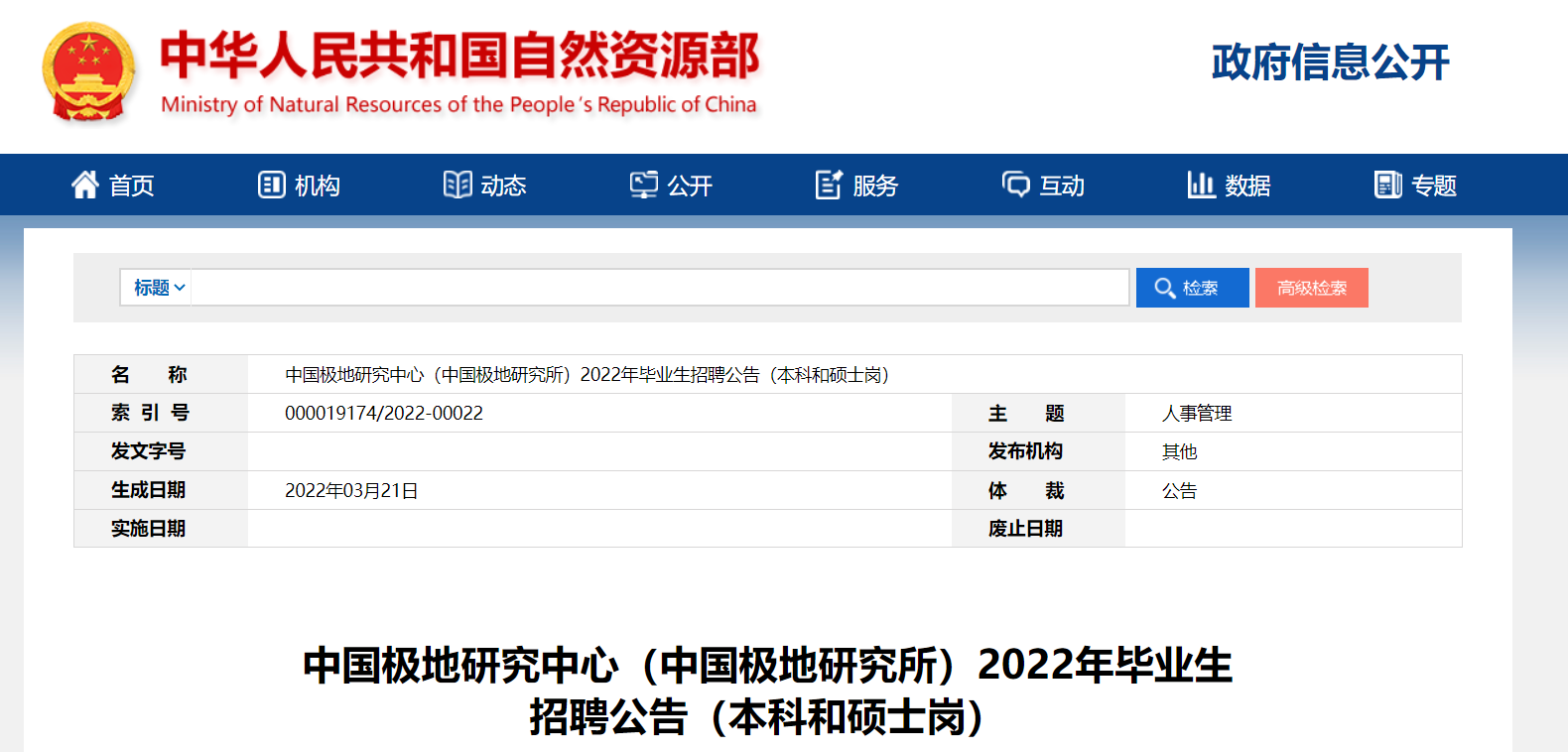Click the 名称 row label

[149, 374]
